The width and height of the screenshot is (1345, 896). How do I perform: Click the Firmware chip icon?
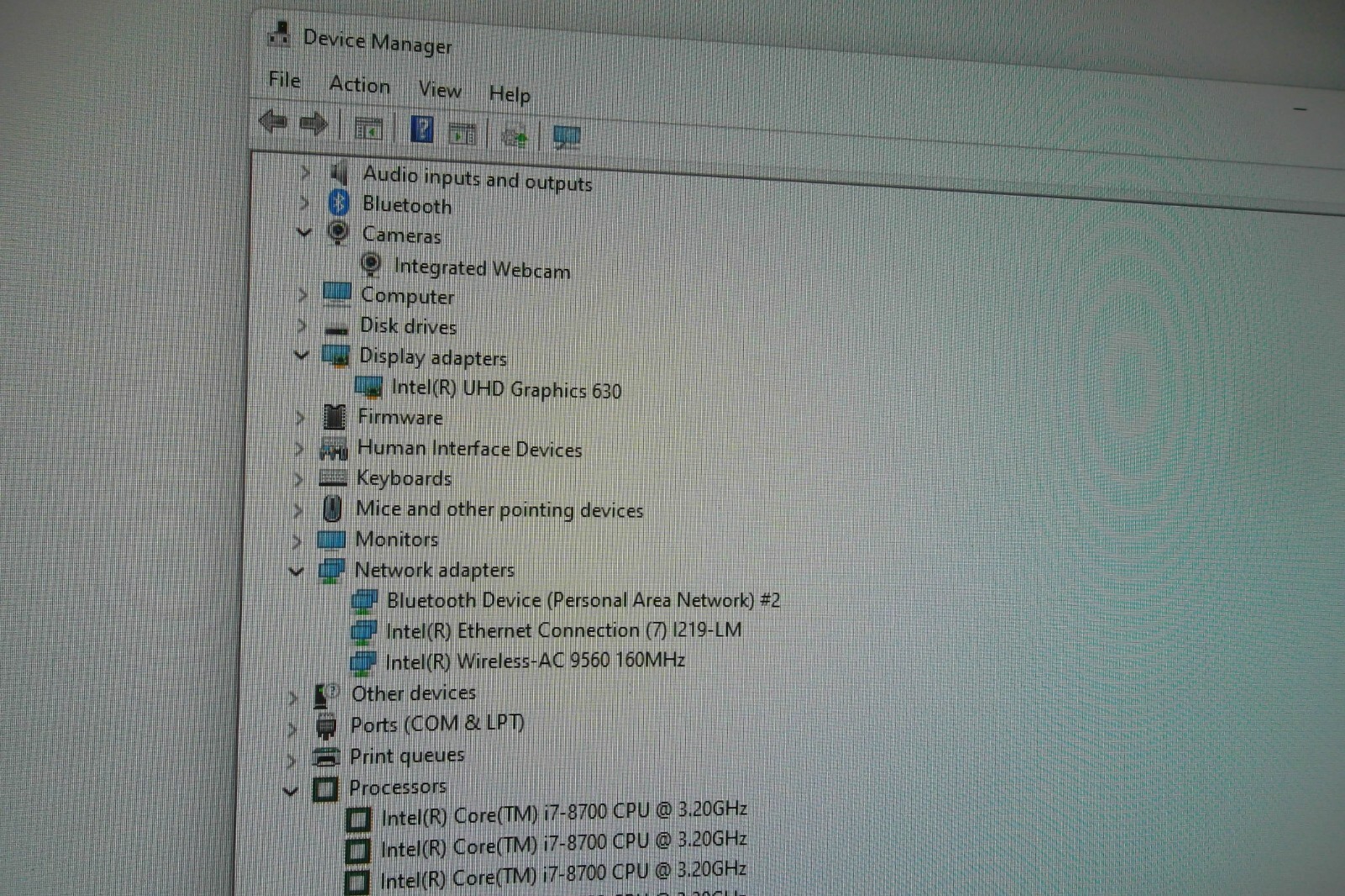pyautogui.click(x=335, y=416)
